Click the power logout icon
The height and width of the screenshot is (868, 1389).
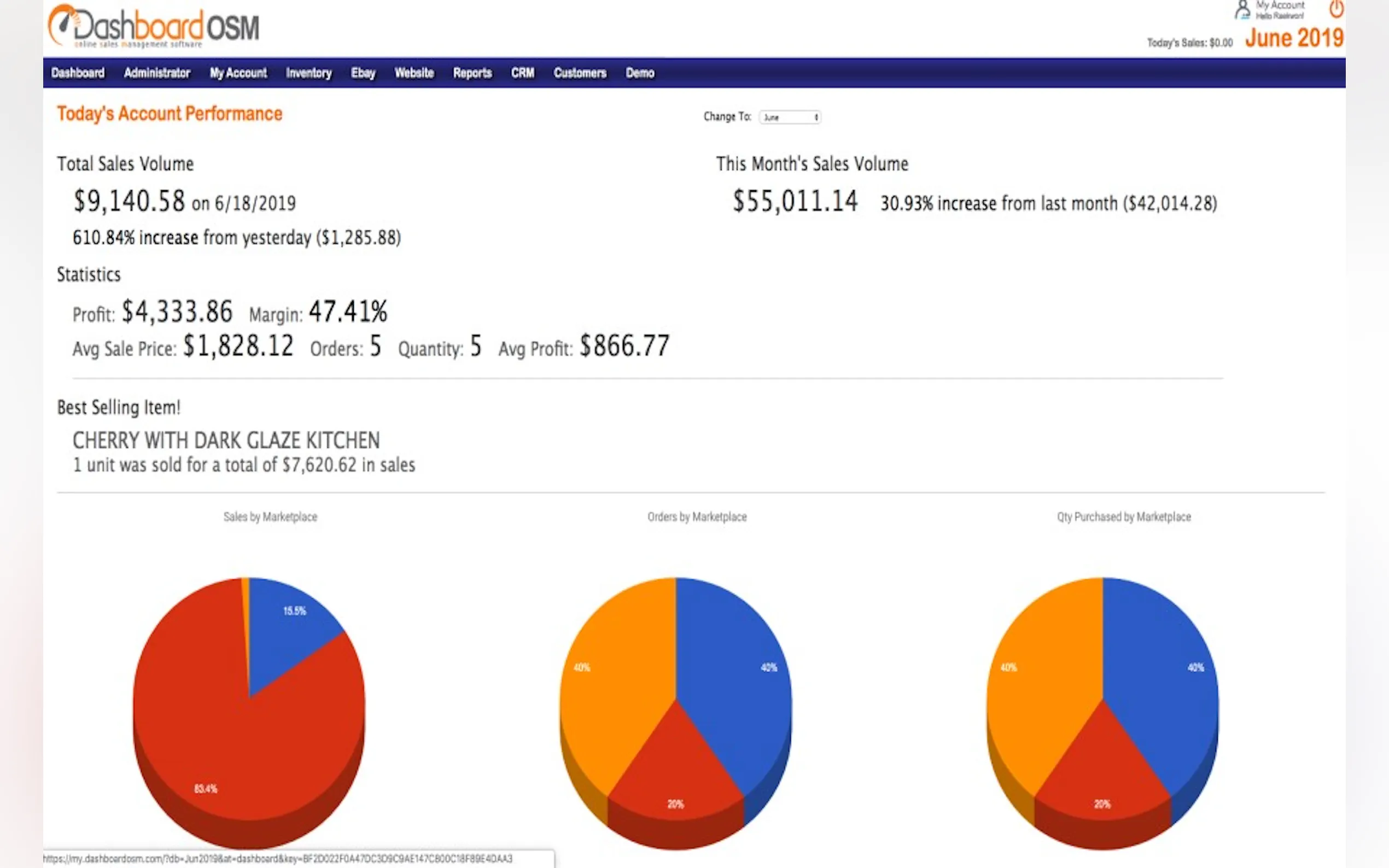pyautogui.click(x=1335, y=9)
